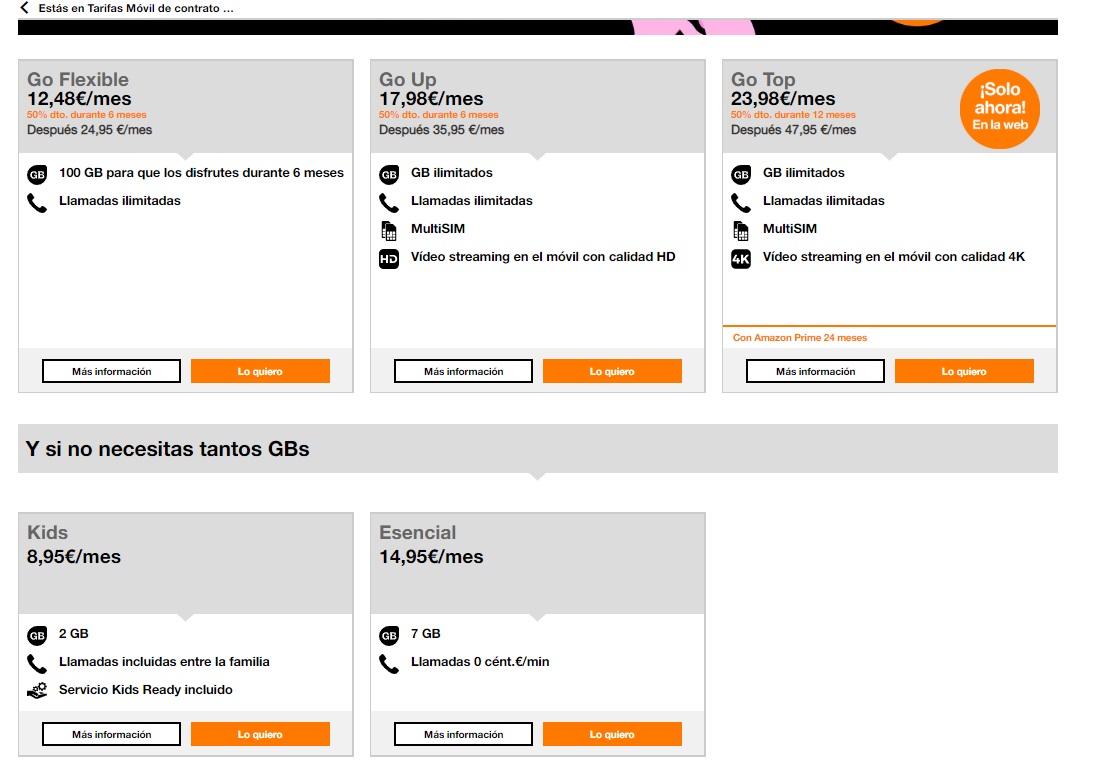Click the MultiSIM icon in Go Up card
The height and width of the screenshot is (781, 1108).
389,230
